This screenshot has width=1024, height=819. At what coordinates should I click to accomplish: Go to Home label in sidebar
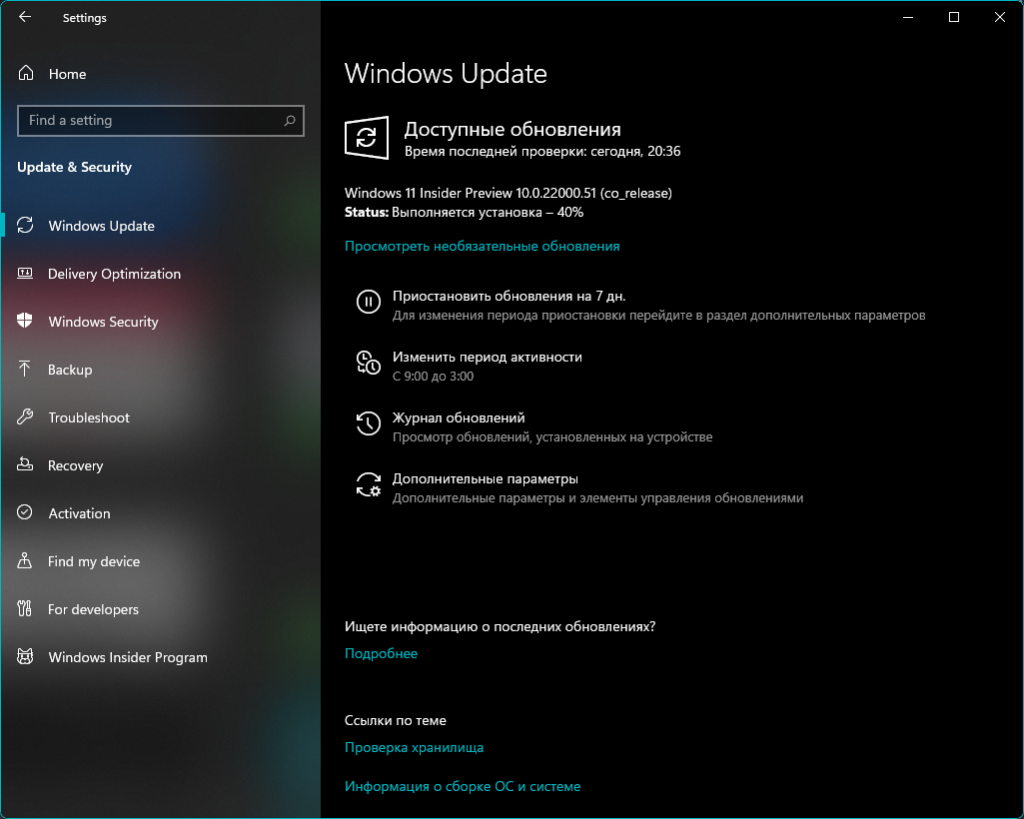[x=67, y=74]
